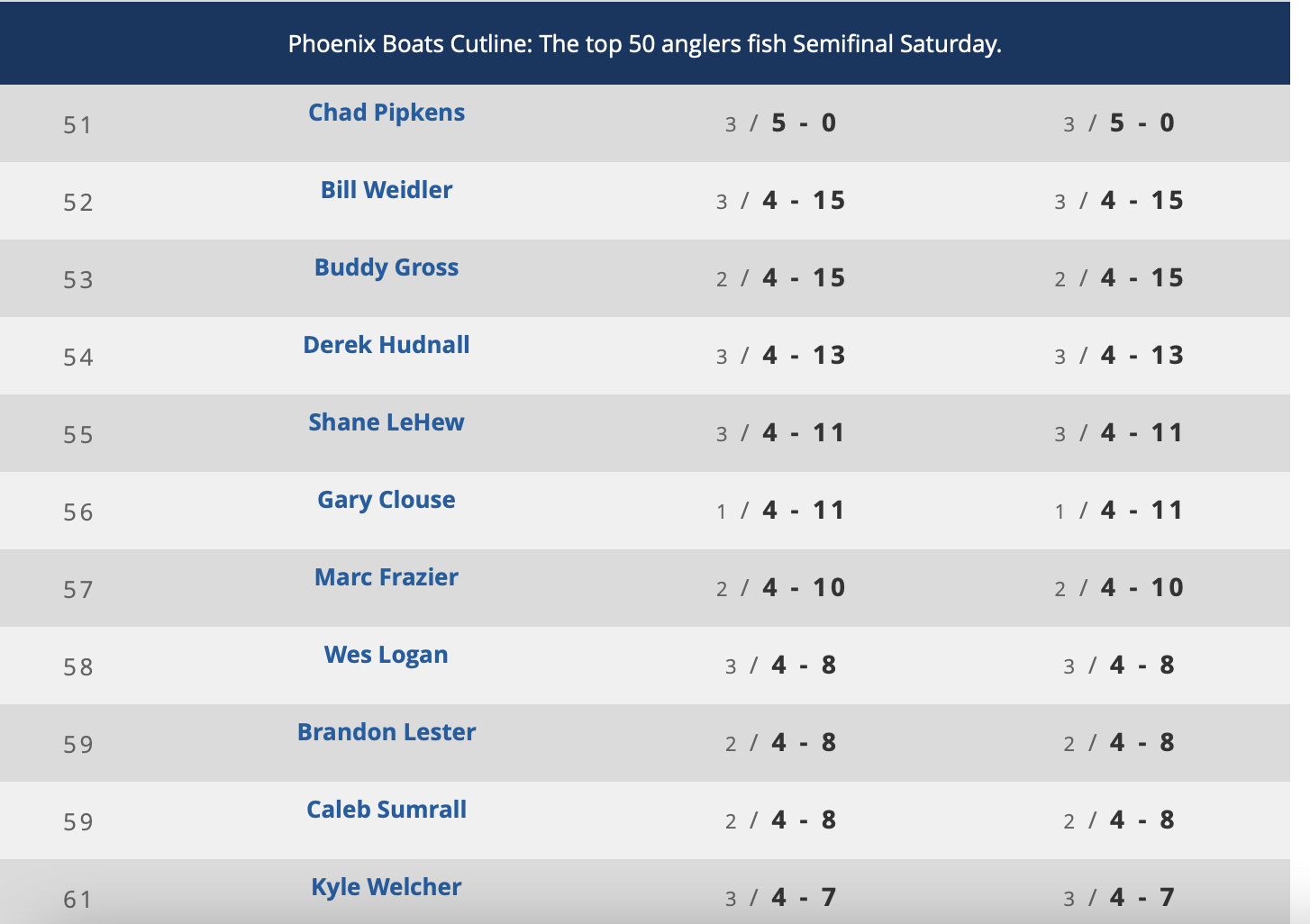Viewport: 1310px width, 924px height.
Task: Open Chad Pipkens' angler profile link
Action: (387, 113)
